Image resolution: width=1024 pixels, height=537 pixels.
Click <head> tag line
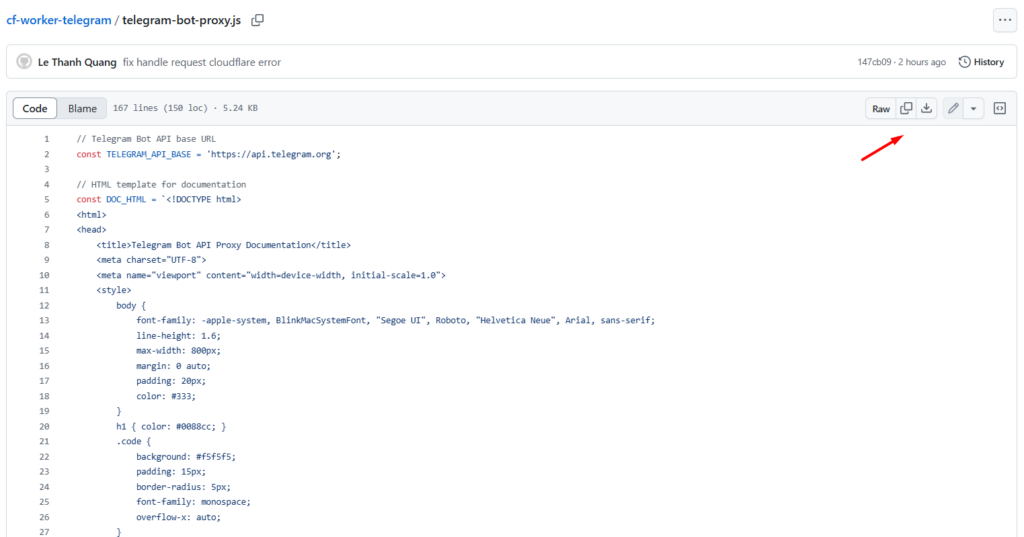point(91,229)
